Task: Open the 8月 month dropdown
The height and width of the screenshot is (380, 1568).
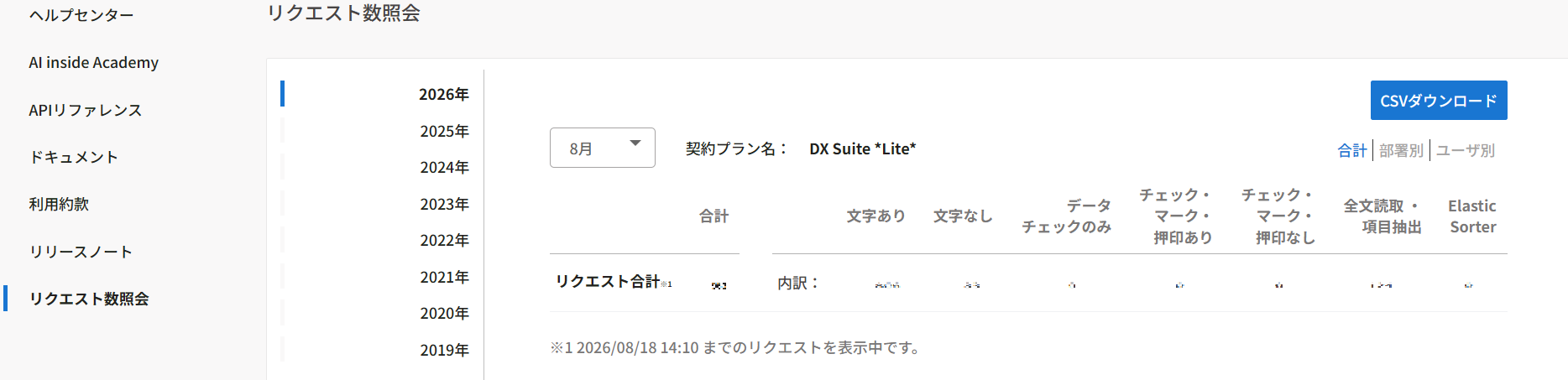Action: [602, 148]
